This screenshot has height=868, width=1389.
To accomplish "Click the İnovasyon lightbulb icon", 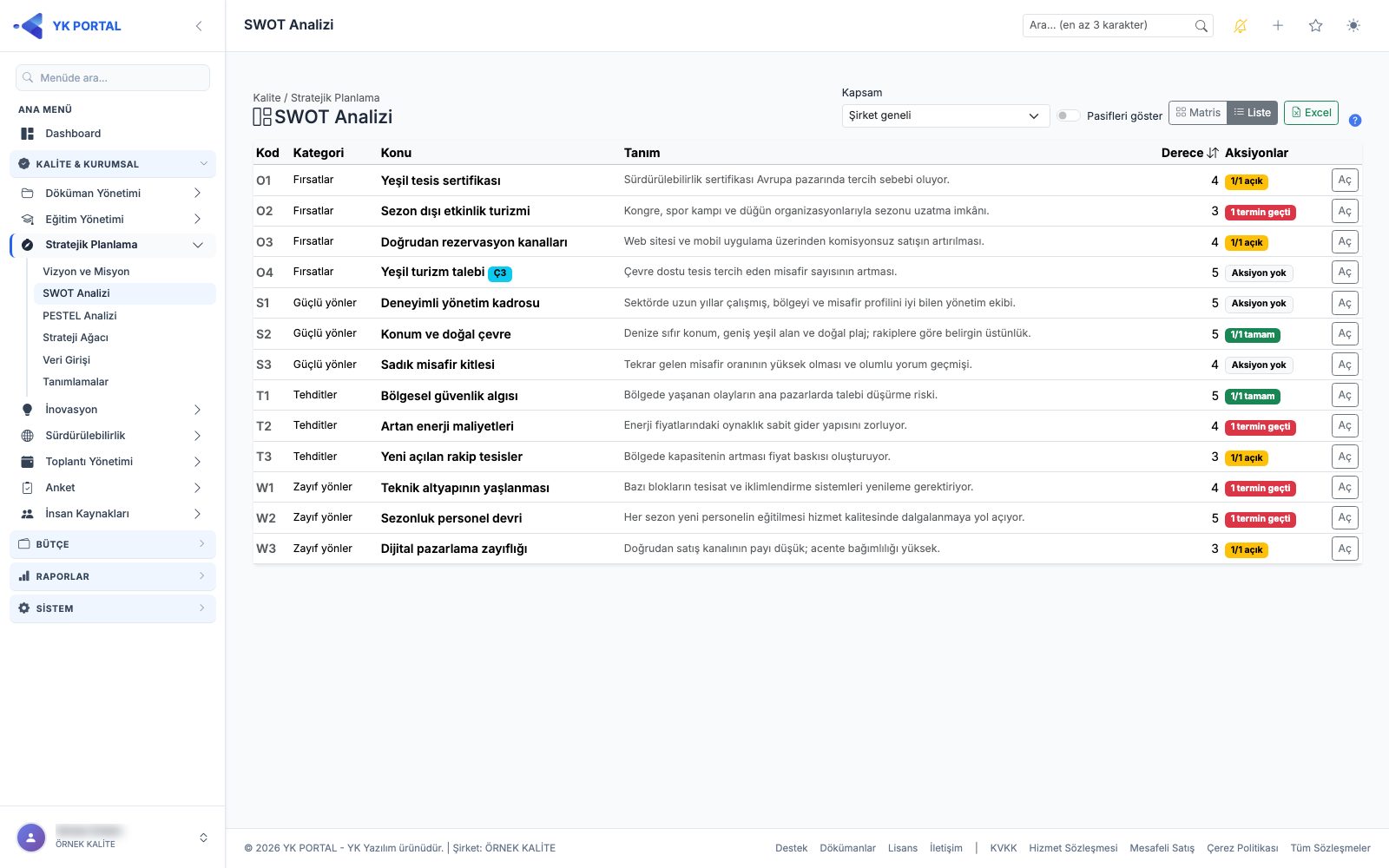I will point(27,410).
